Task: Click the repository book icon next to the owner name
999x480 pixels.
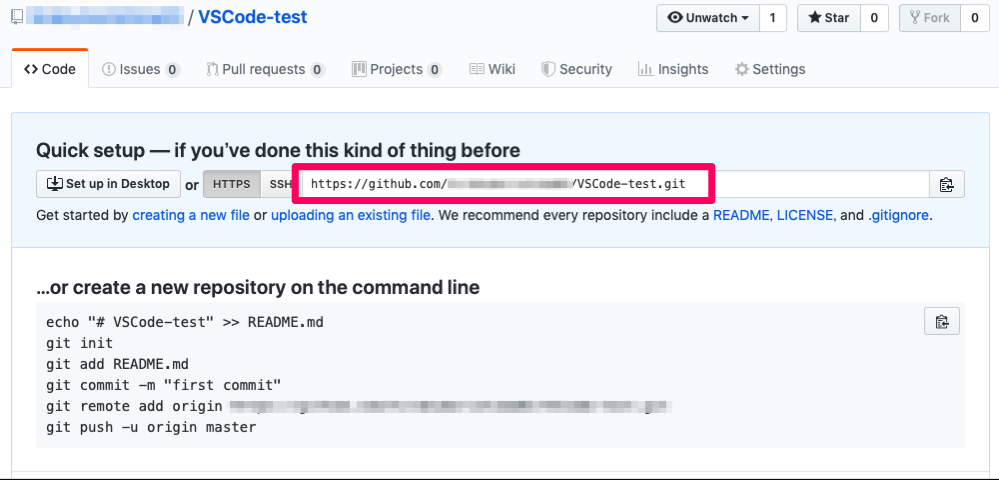Action: 17,17
